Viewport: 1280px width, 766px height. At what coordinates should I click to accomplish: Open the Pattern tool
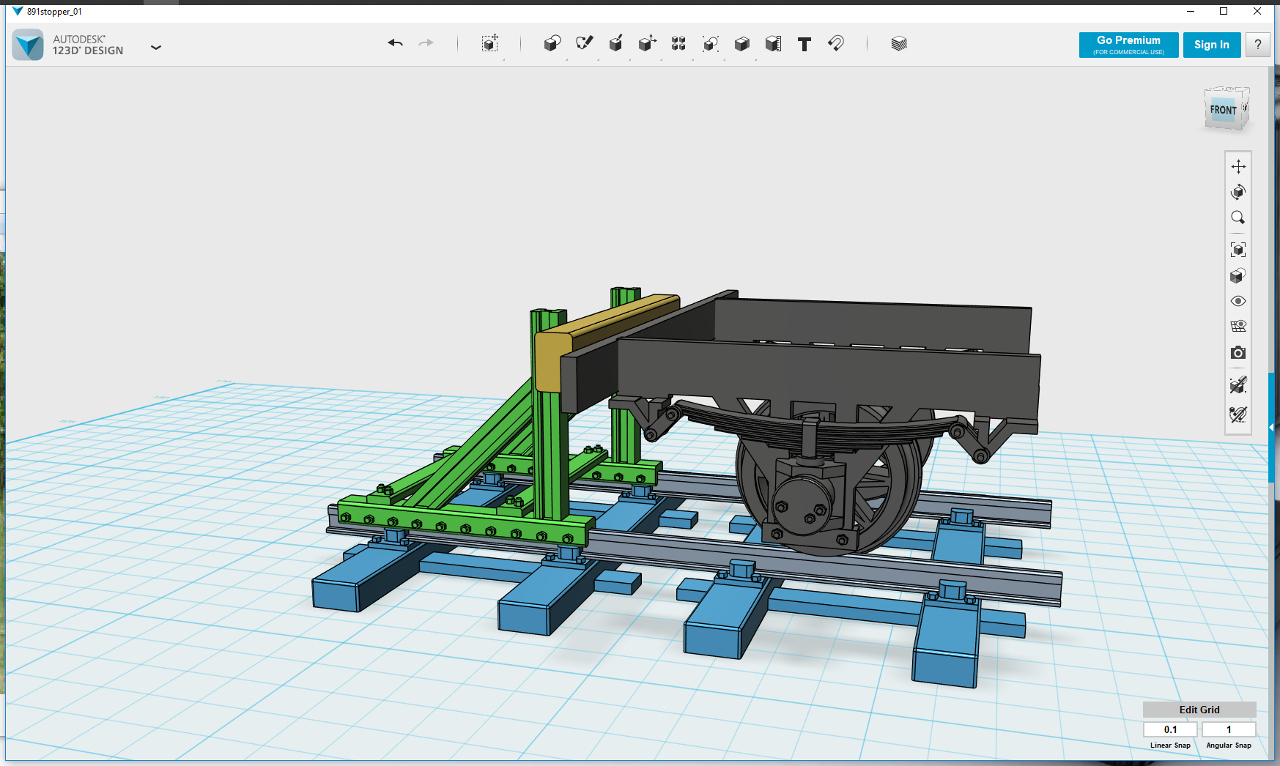point(679,44)
